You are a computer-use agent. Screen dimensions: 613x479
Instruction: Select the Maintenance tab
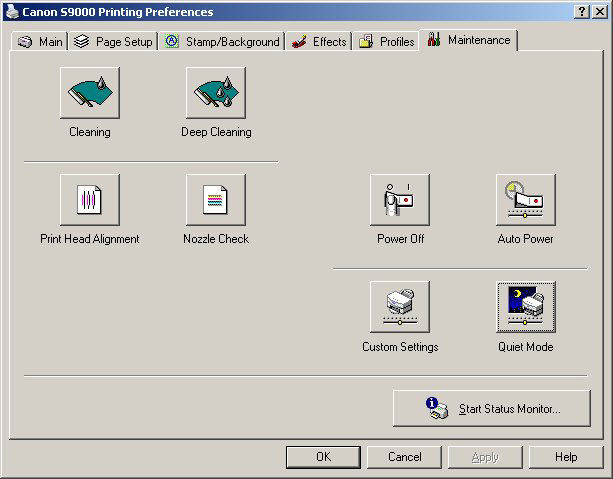click(x=468, y=40)
